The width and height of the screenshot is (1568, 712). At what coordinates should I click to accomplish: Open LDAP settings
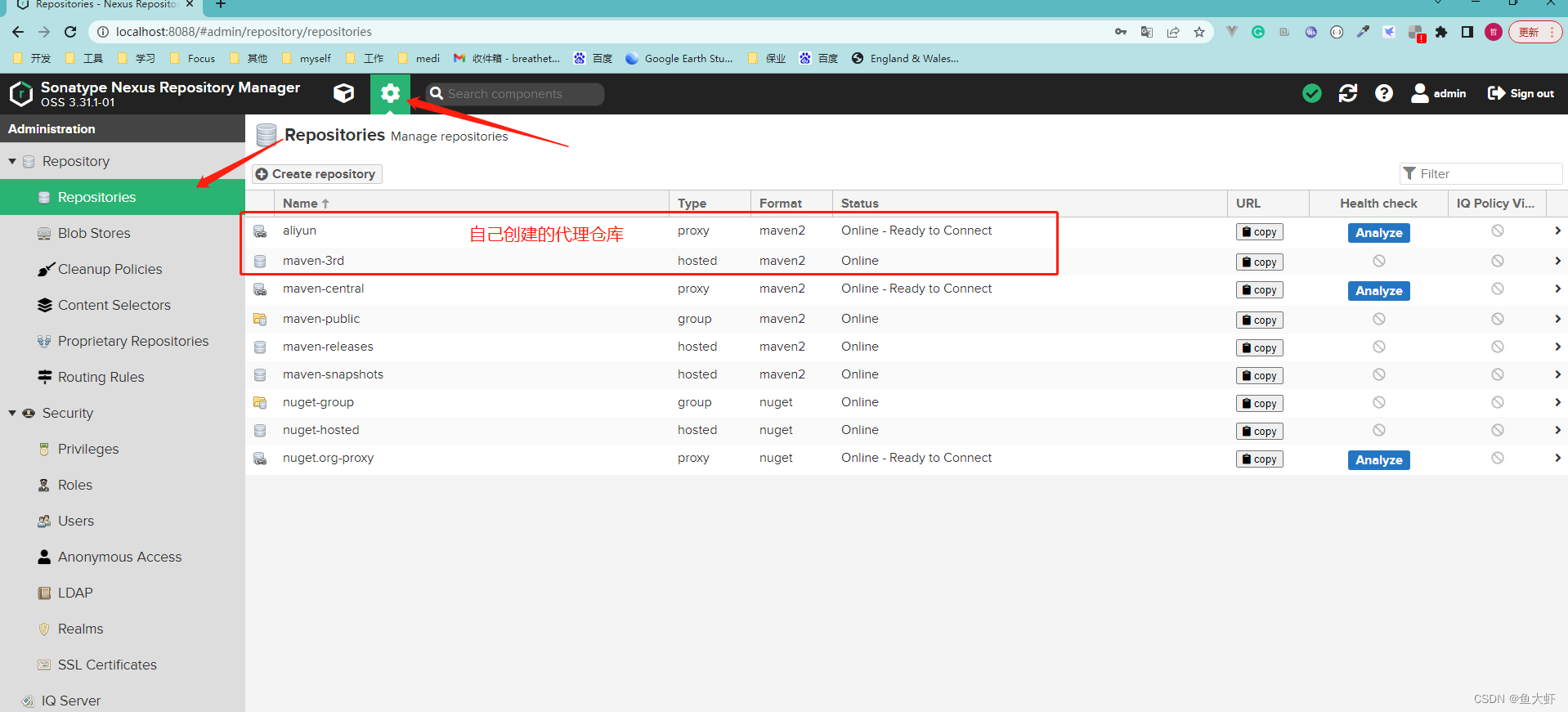[74, 593]
